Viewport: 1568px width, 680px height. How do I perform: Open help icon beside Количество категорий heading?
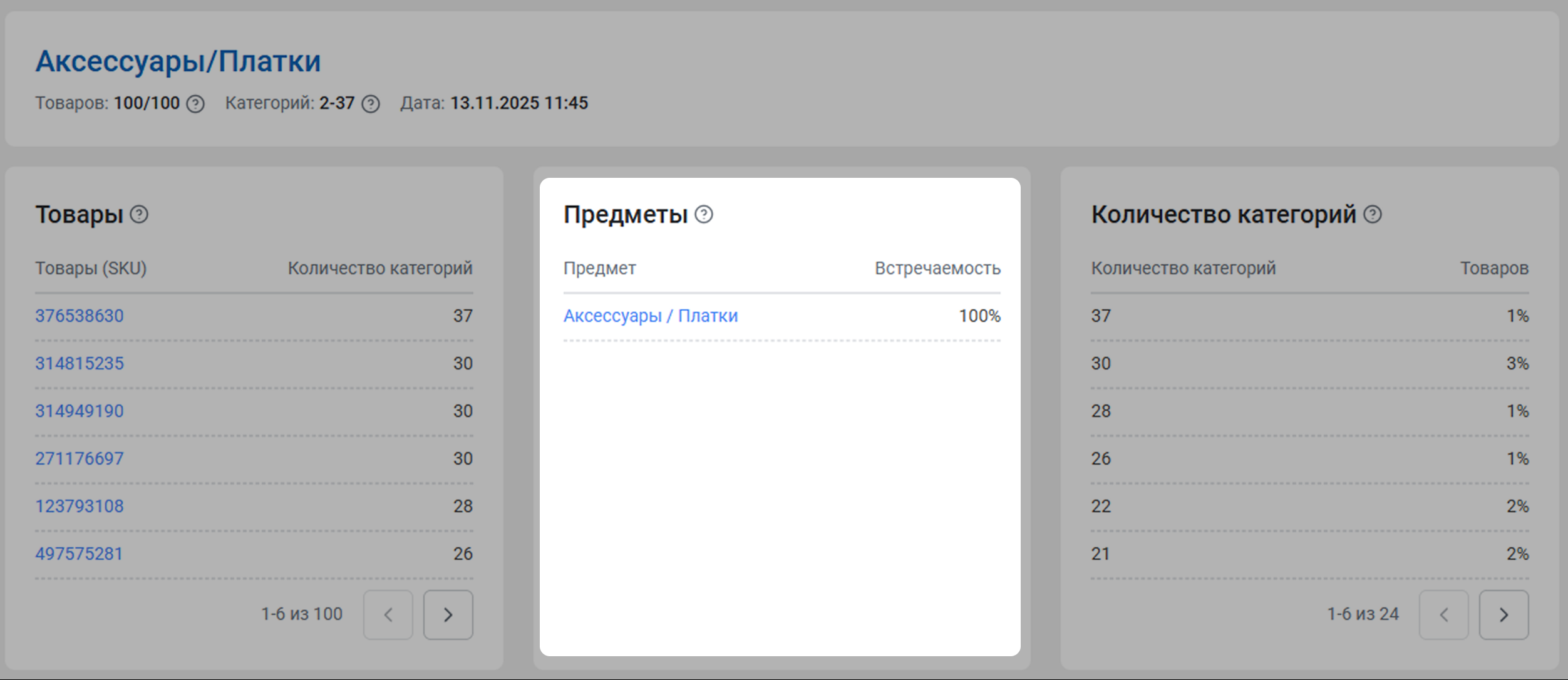[x=1373, y=215]
